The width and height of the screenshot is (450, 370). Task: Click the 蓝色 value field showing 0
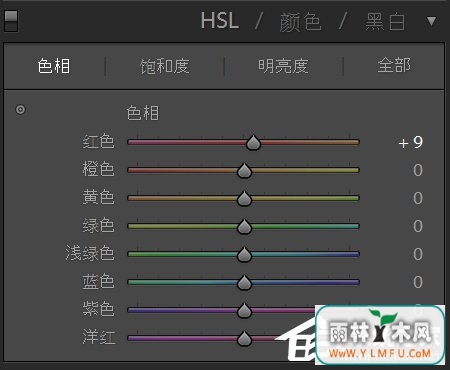418,282
